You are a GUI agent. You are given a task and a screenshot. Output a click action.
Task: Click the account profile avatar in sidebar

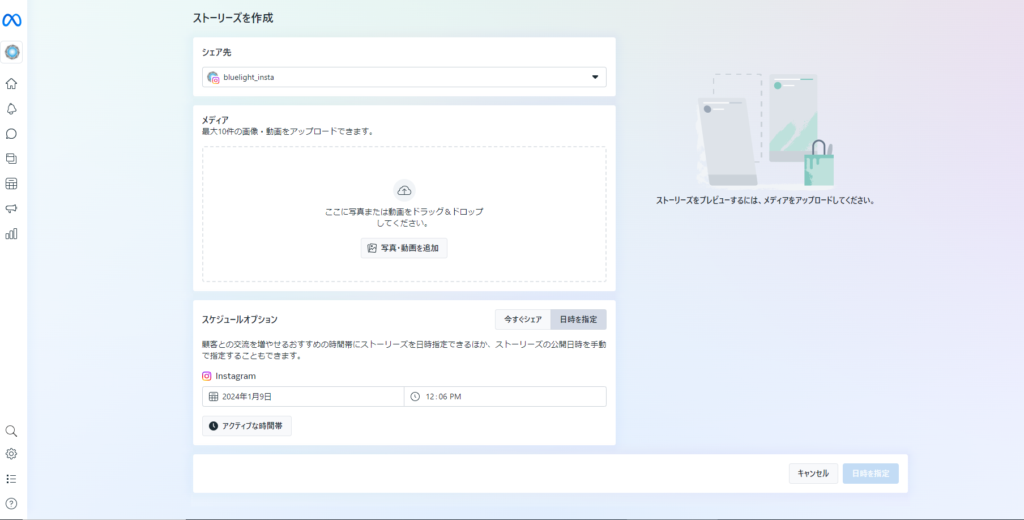point(12,52)
